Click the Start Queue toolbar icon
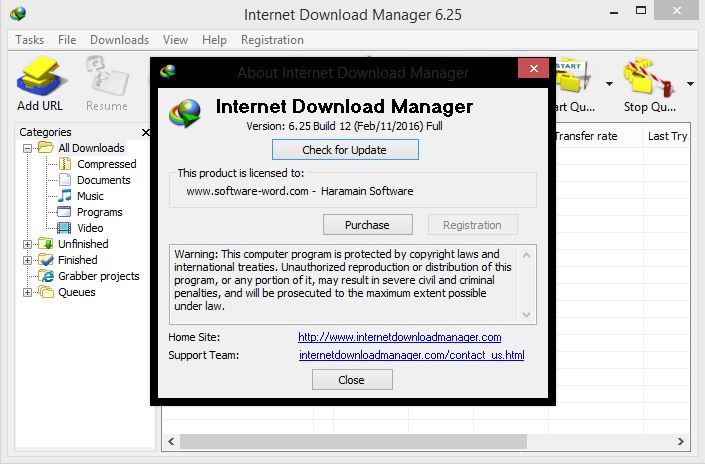 [x=574, y=77]
